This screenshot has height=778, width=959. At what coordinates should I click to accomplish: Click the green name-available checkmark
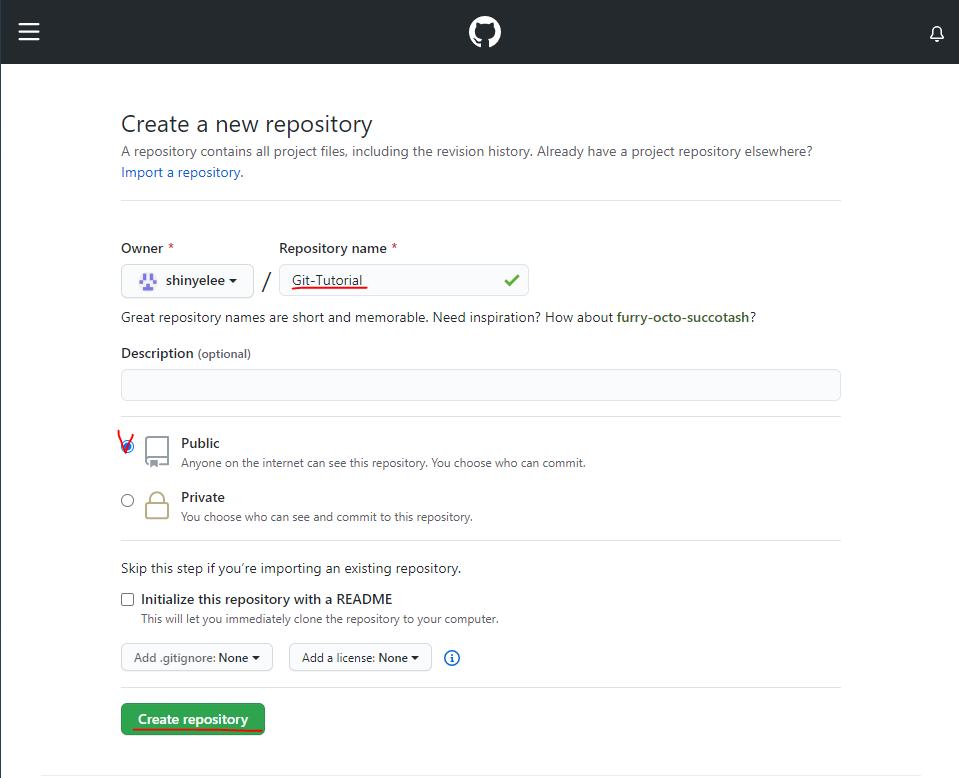point(512,280)
